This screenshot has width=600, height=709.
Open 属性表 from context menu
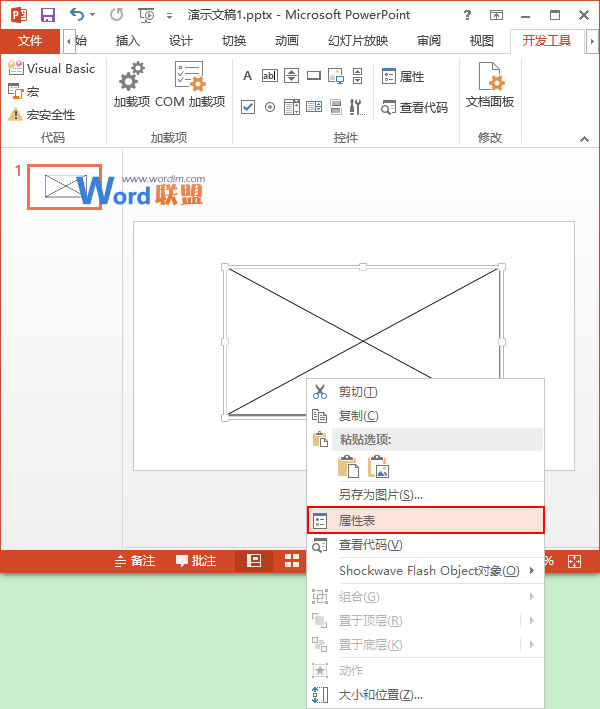tap(425, 520)
